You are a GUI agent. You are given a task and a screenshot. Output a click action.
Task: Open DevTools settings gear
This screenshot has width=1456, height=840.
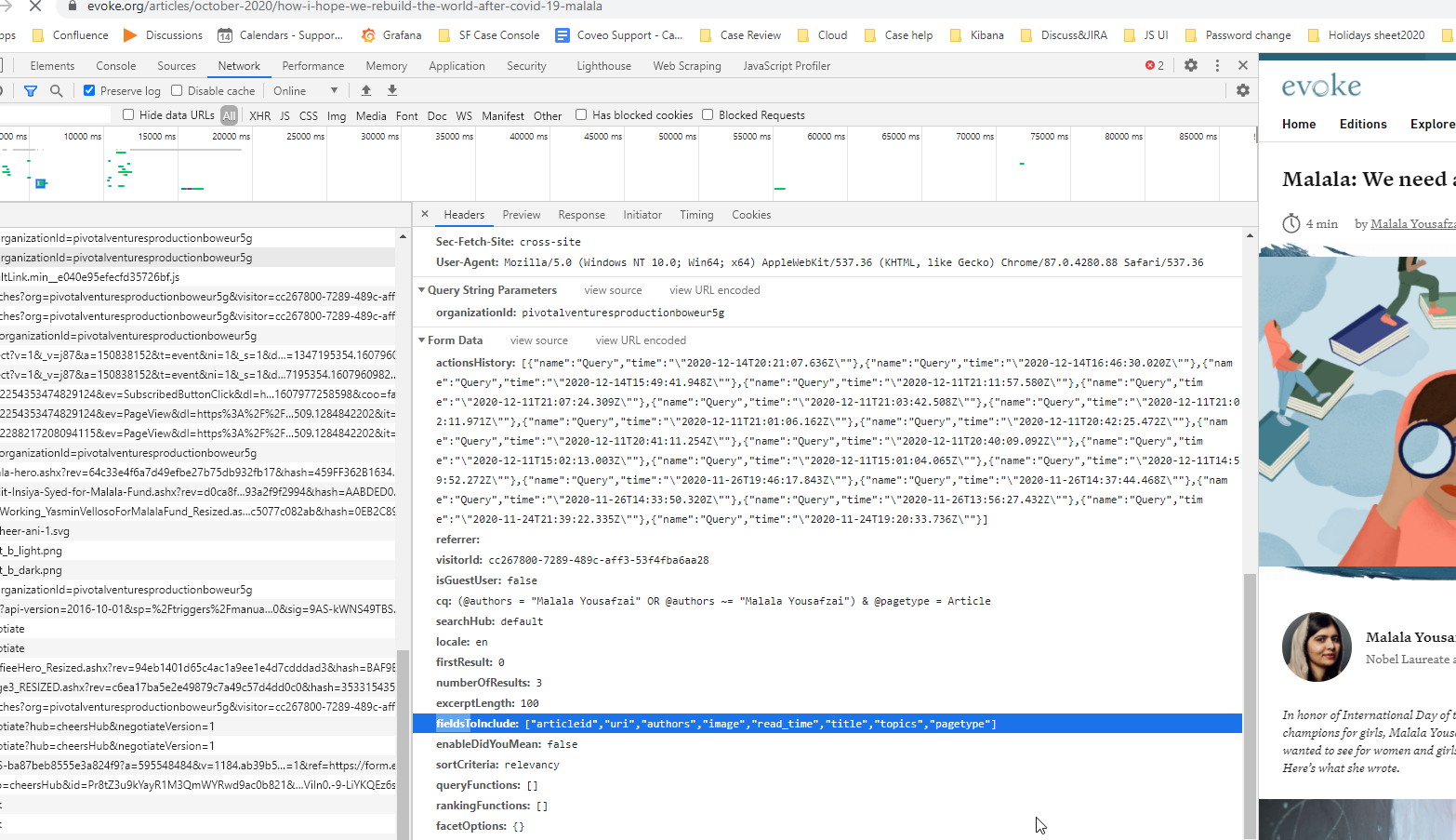pos(1191,65)
